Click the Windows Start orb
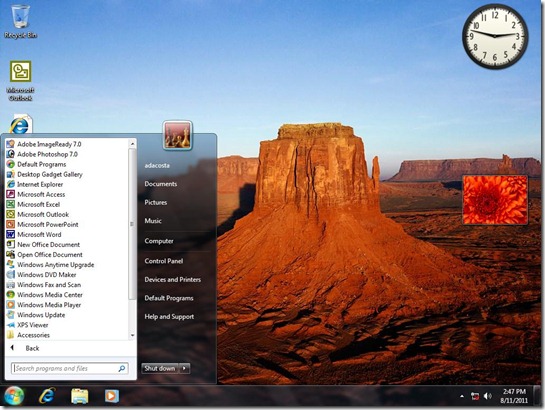The height and width of the screenshot is (410, 545). pyautogui.click(x=14, y=396)
